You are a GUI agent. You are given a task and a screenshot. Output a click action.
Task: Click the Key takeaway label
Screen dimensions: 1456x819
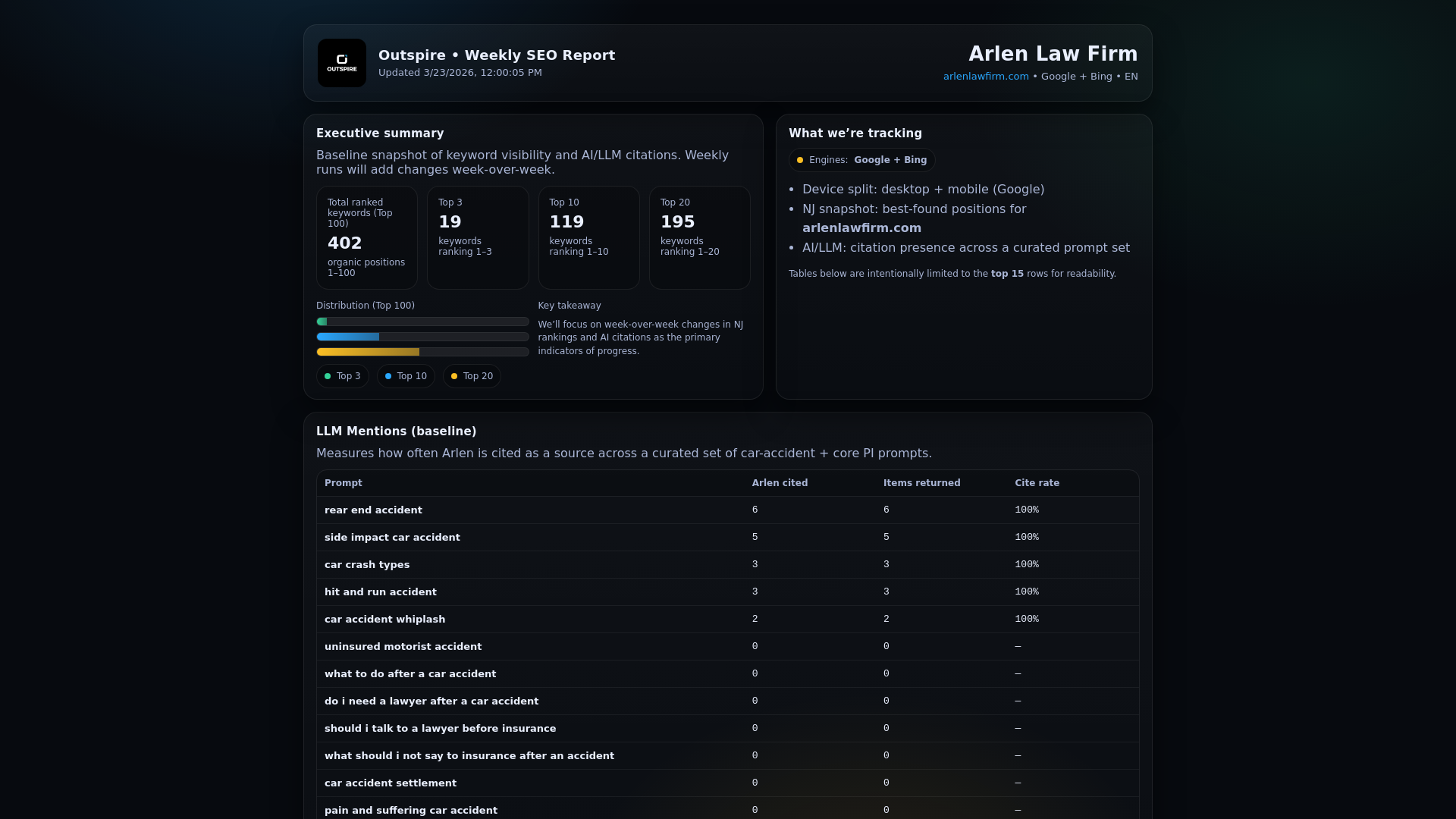(570, 306)
